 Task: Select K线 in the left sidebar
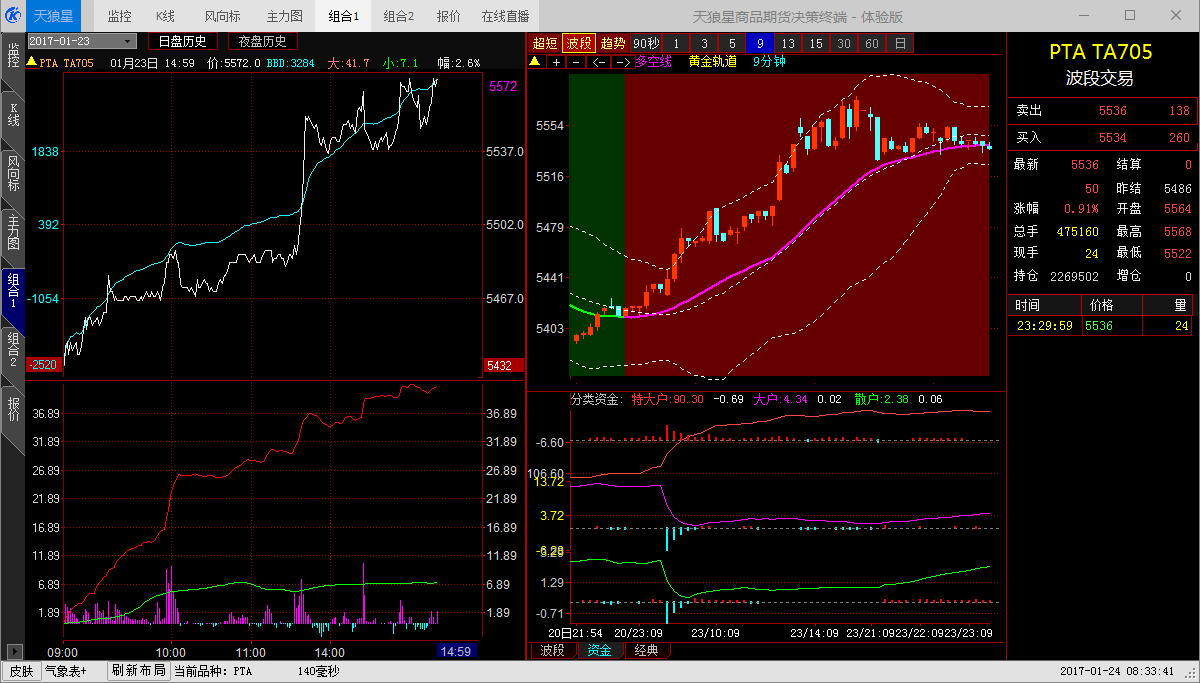(13, 113)
